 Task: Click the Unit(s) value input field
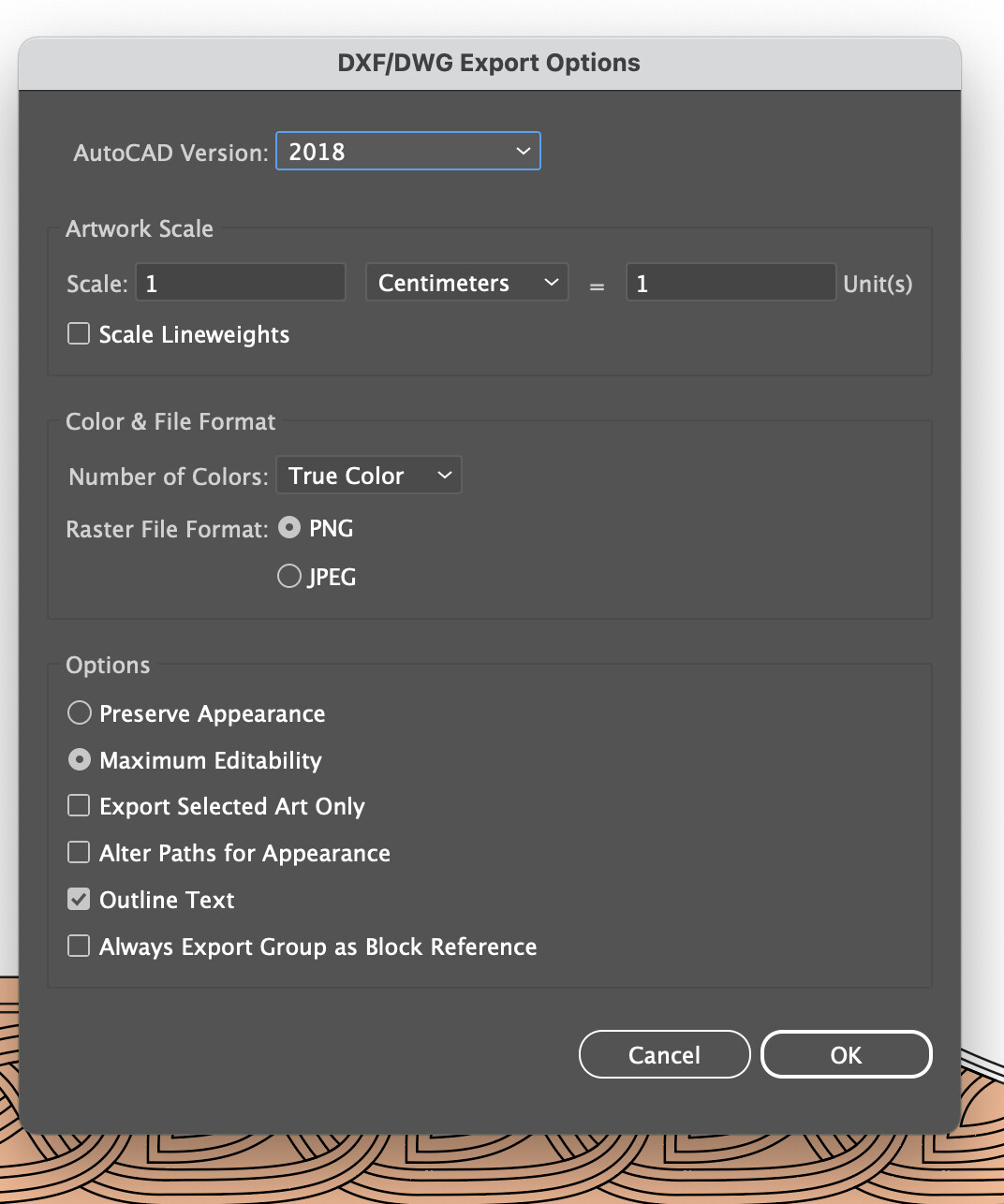731,283
